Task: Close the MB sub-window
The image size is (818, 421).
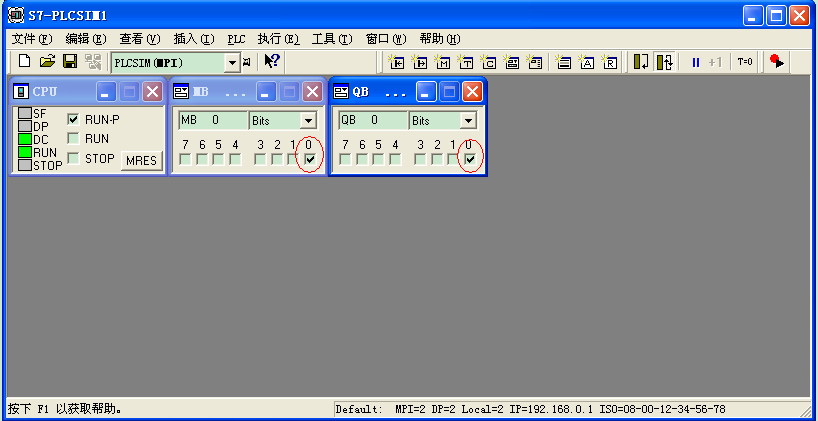Action: pos(312,92)
